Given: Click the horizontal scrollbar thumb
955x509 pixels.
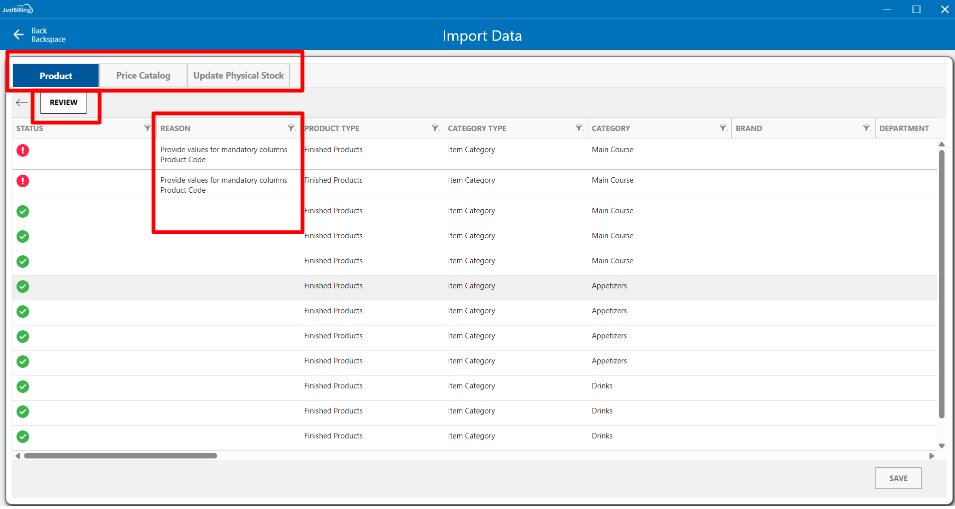Looking at the screenshot, I should coord(120,455).
